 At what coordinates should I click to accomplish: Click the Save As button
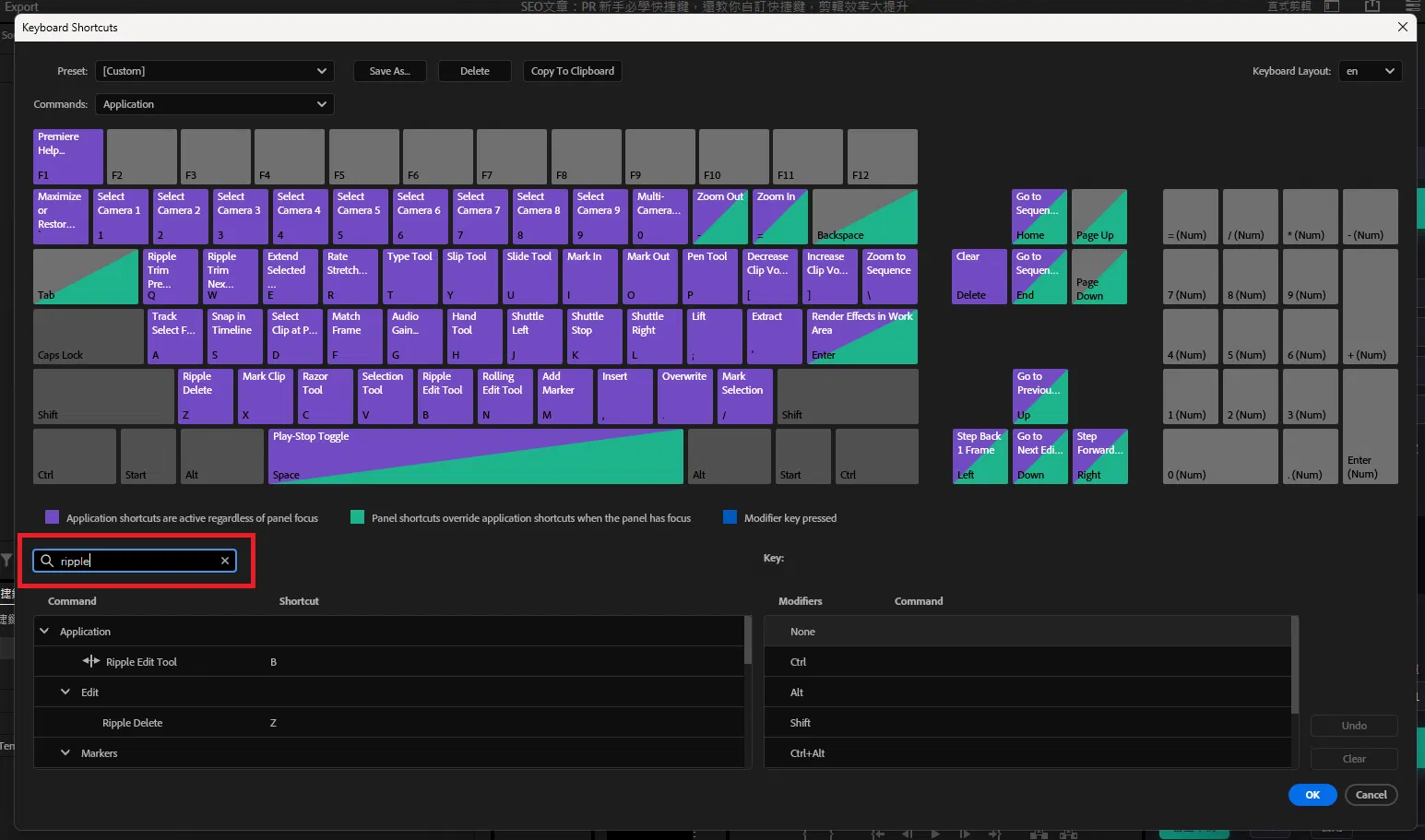(389, 71)
